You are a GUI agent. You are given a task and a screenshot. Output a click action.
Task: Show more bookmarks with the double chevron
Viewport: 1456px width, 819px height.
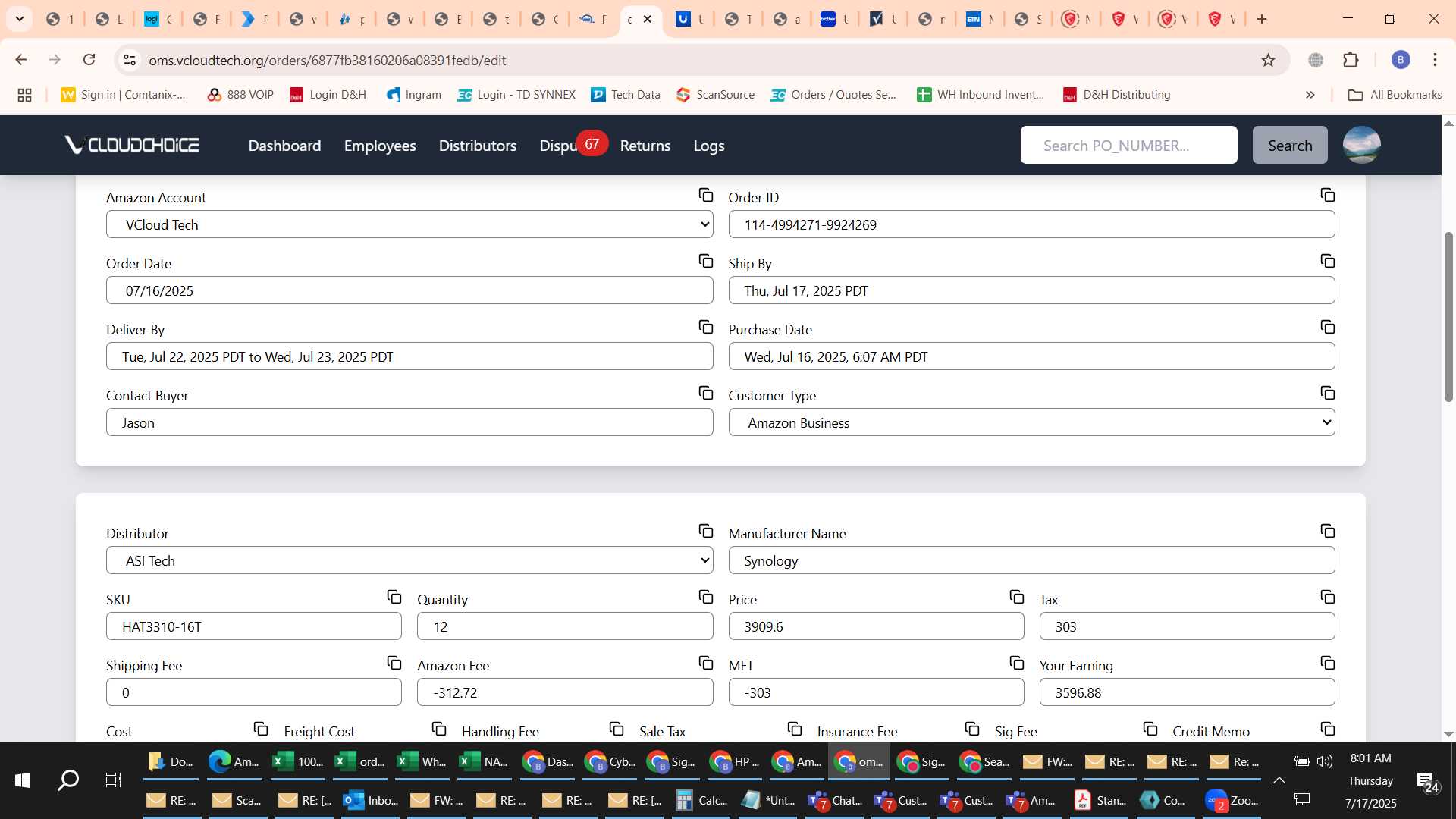pyautogui.click(x=1310, y=95)
